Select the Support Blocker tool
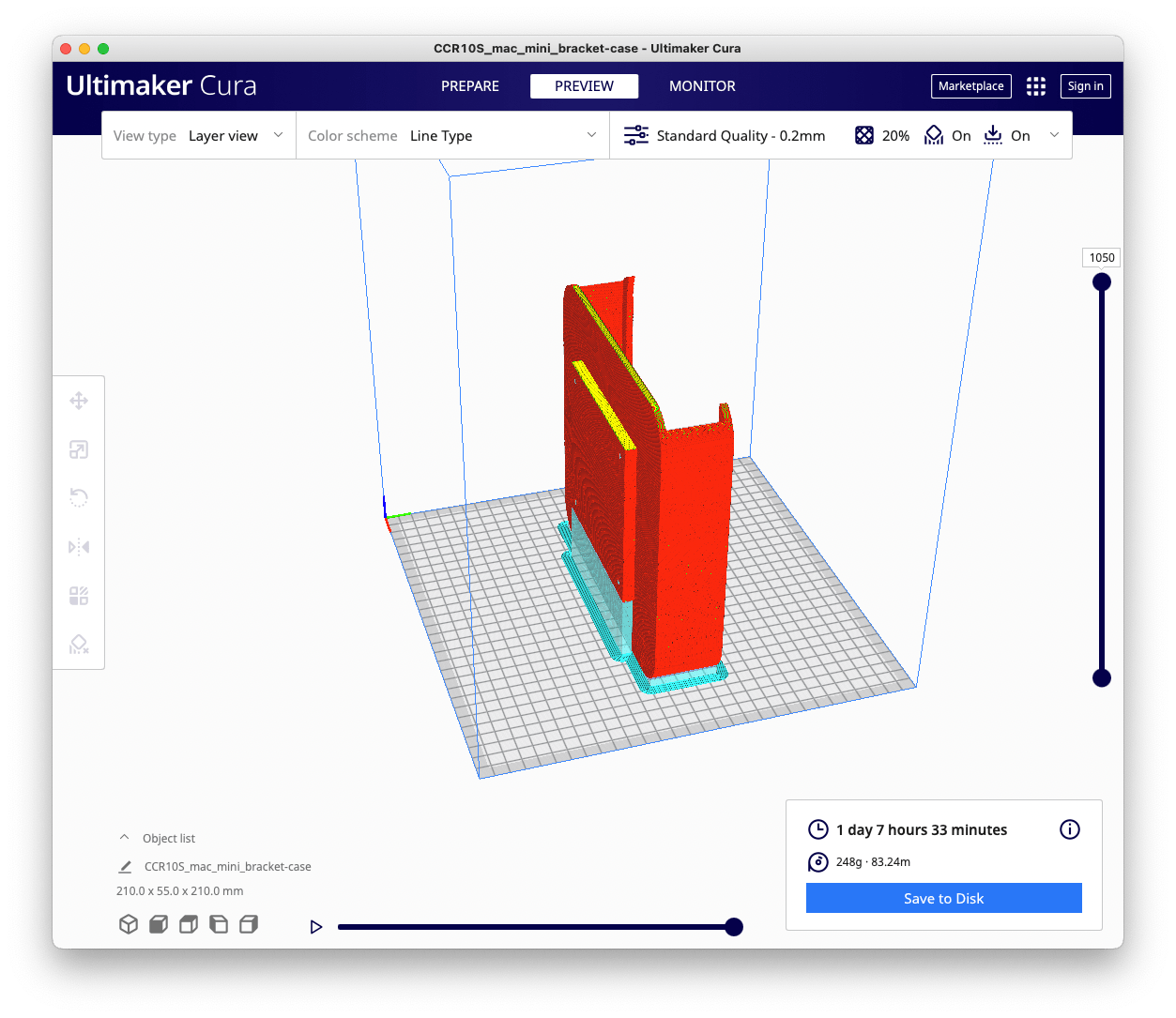Image resolution: width=1176 pixels, height=1018 pixels. [79, 645]
